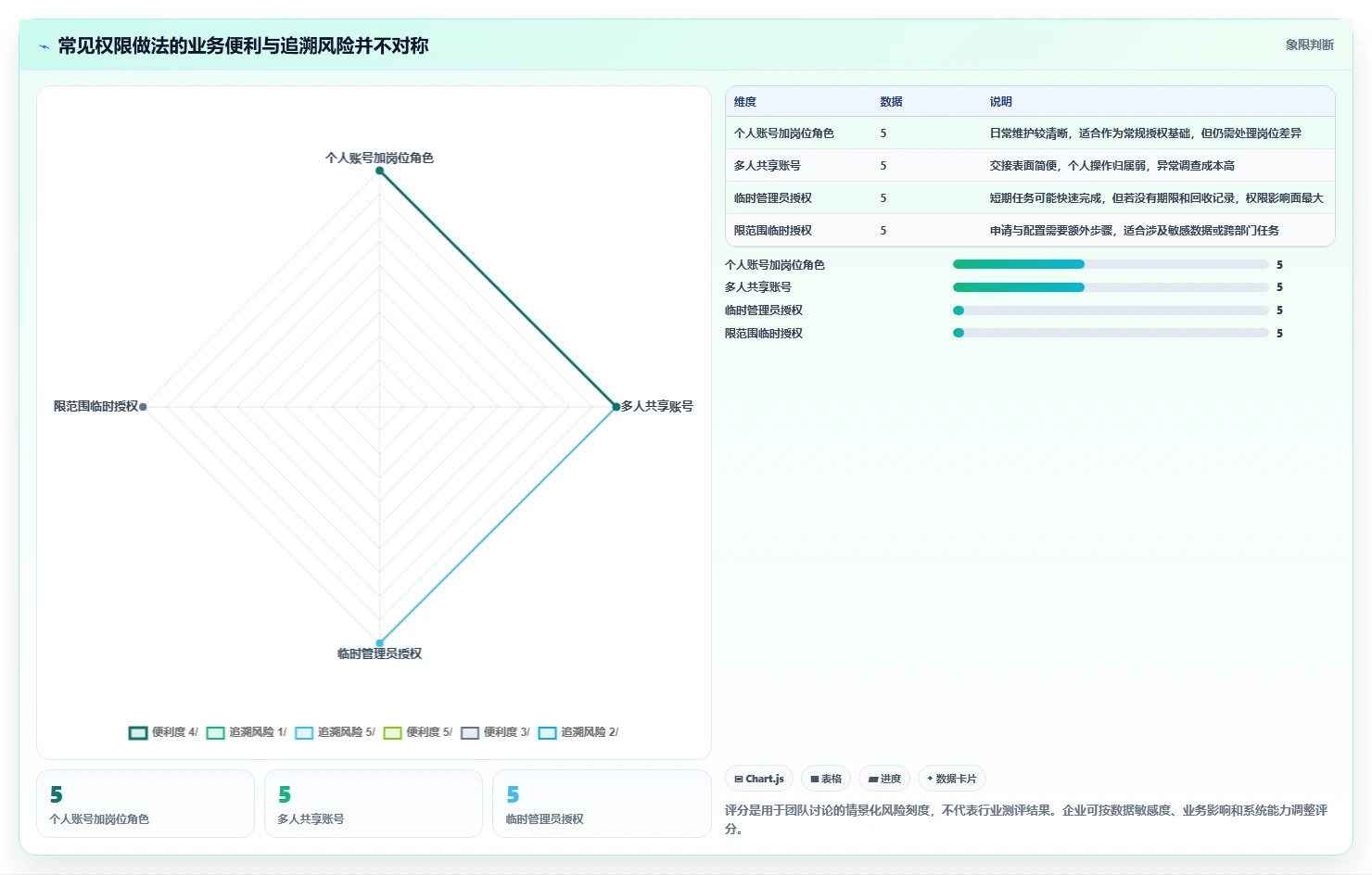
Task: Click the 数据卡片 chip
Action: point(952,779)
